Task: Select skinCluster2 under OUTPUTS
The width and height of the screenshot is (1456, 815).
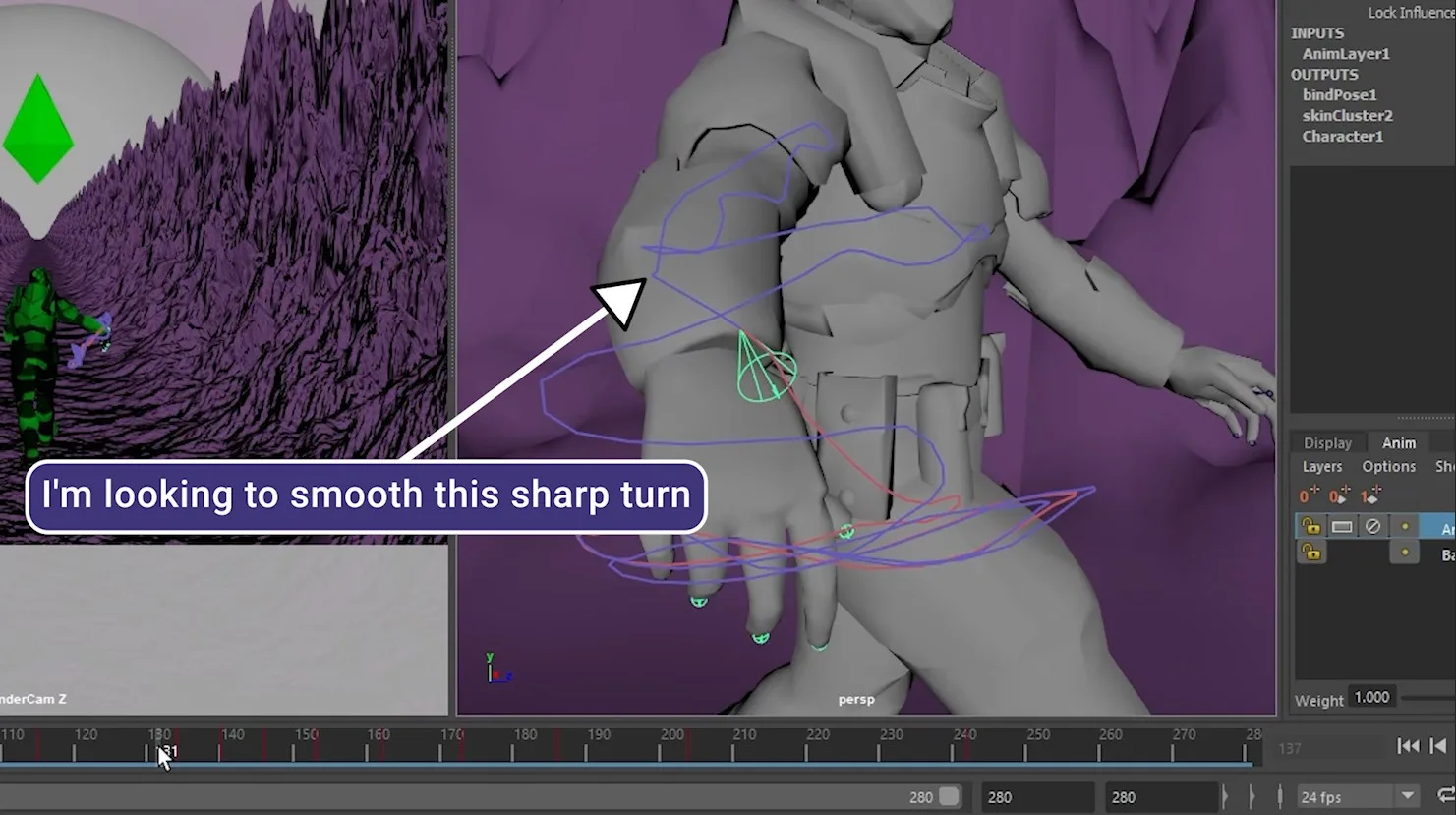Action: tap(1348, 115)
